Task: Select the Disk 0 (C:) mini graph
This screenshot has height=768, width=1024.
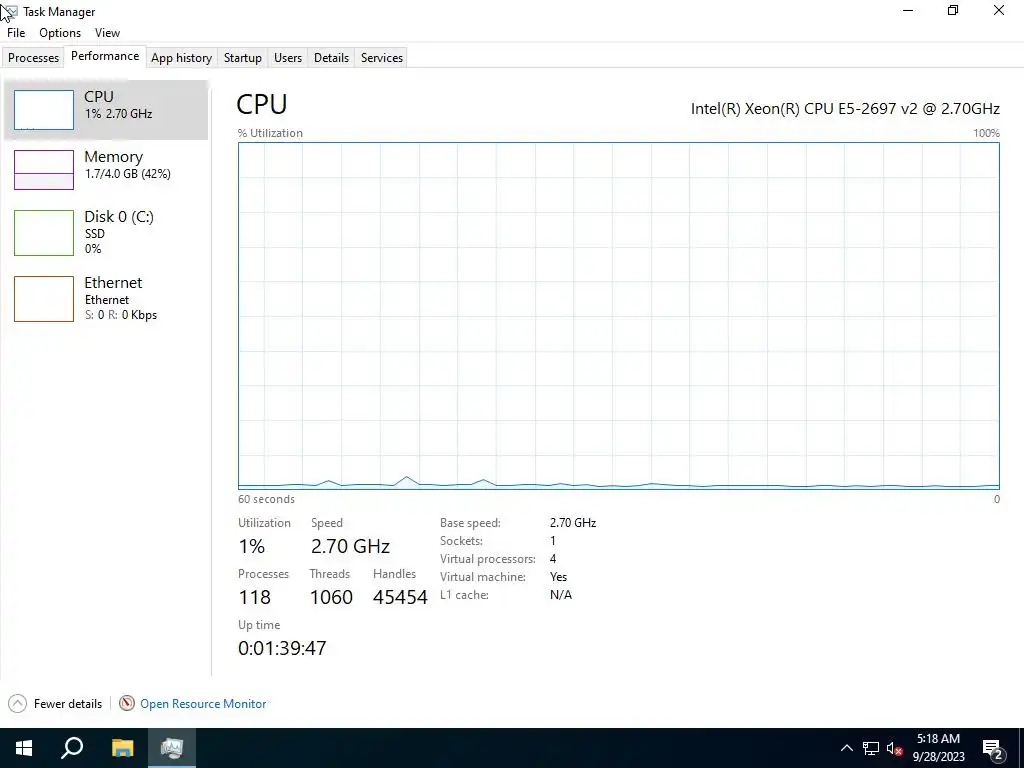Action: (44, 232)
